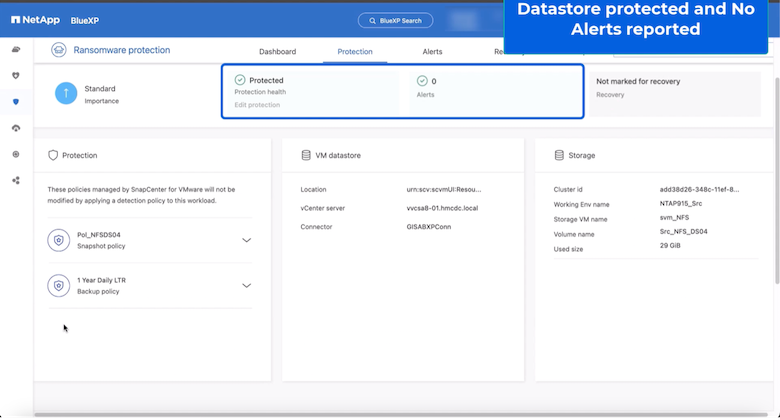Open the Mobility cloud-upload sidebar icon
The height and width of the screenshot is (420, 780).
(x=15, y=128)
